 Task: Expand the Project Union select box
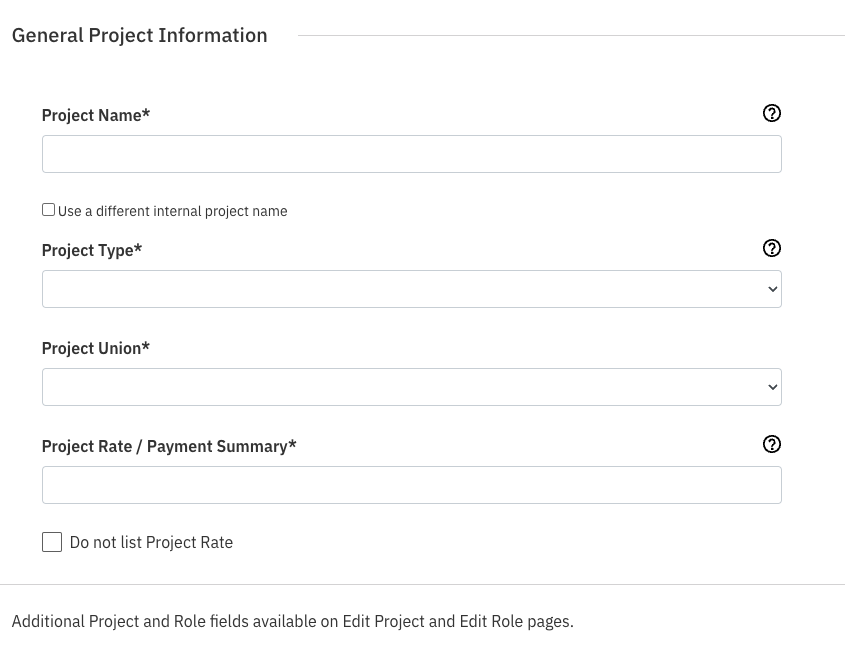411,387
